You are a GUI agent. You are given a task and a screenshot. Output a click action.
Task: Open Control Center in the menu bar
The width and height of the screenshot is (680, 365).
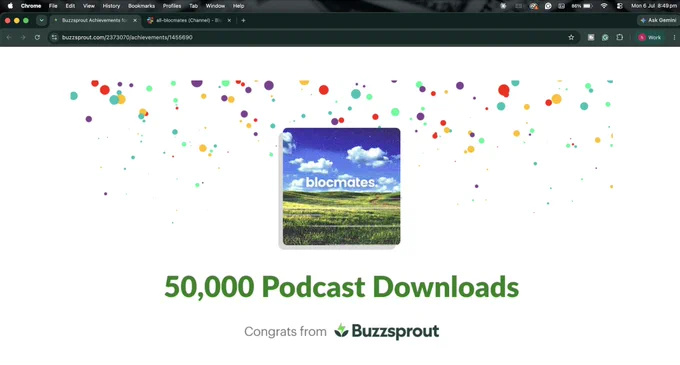coord(619,6)
